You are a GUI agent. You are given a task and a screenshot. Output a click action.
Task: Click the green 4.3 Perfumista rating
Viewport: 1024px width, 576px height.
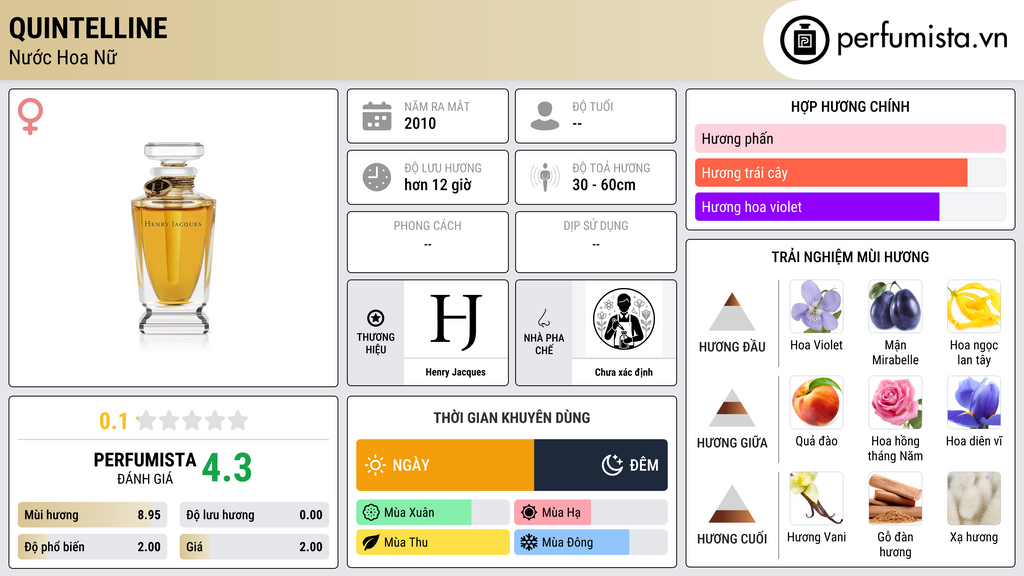(x=227, y=468)
